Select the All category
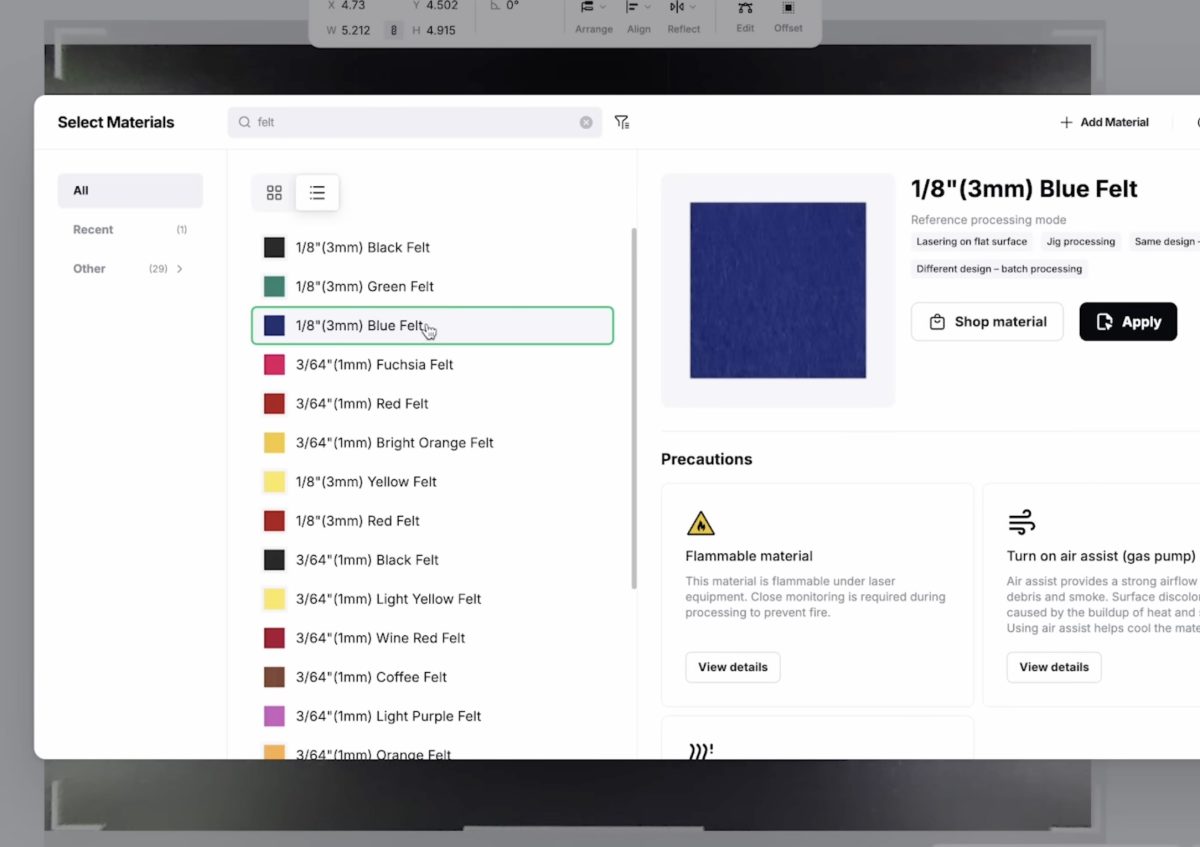The height and width of the screenshot is (847, 1200). point(130,190)
